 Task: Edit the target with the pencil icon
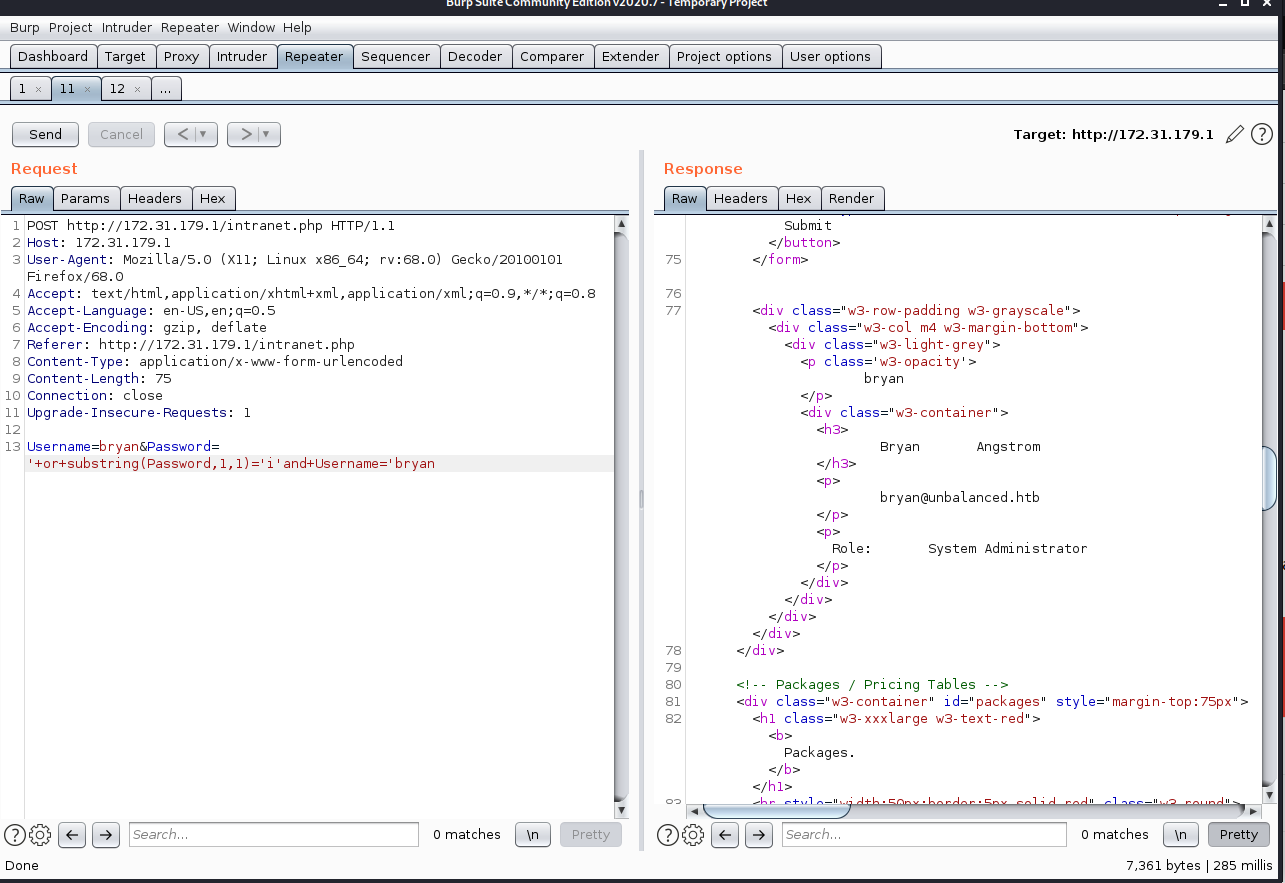[x=1235, y=134]
